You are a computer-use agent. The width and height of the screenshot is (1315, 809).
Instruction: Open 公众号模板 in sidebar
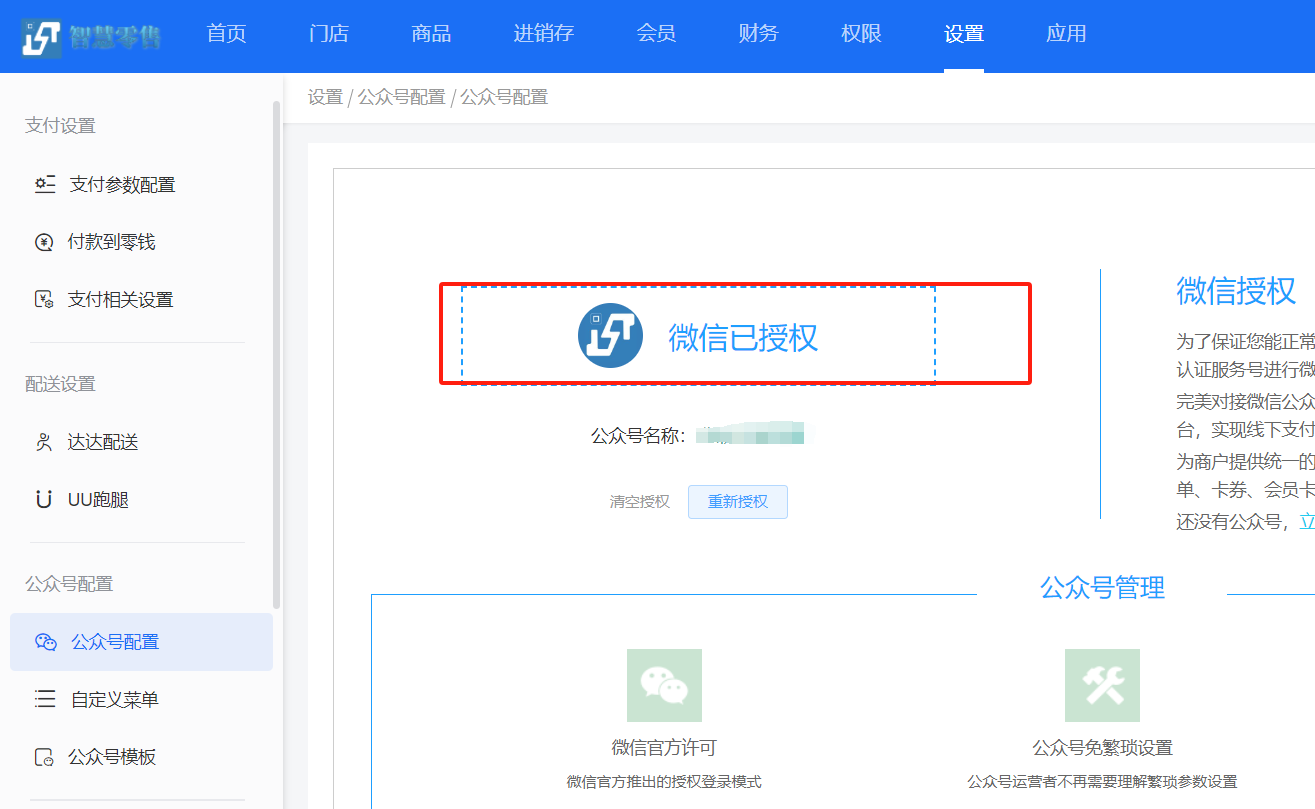pyautogui.click(x=141, y=757)
